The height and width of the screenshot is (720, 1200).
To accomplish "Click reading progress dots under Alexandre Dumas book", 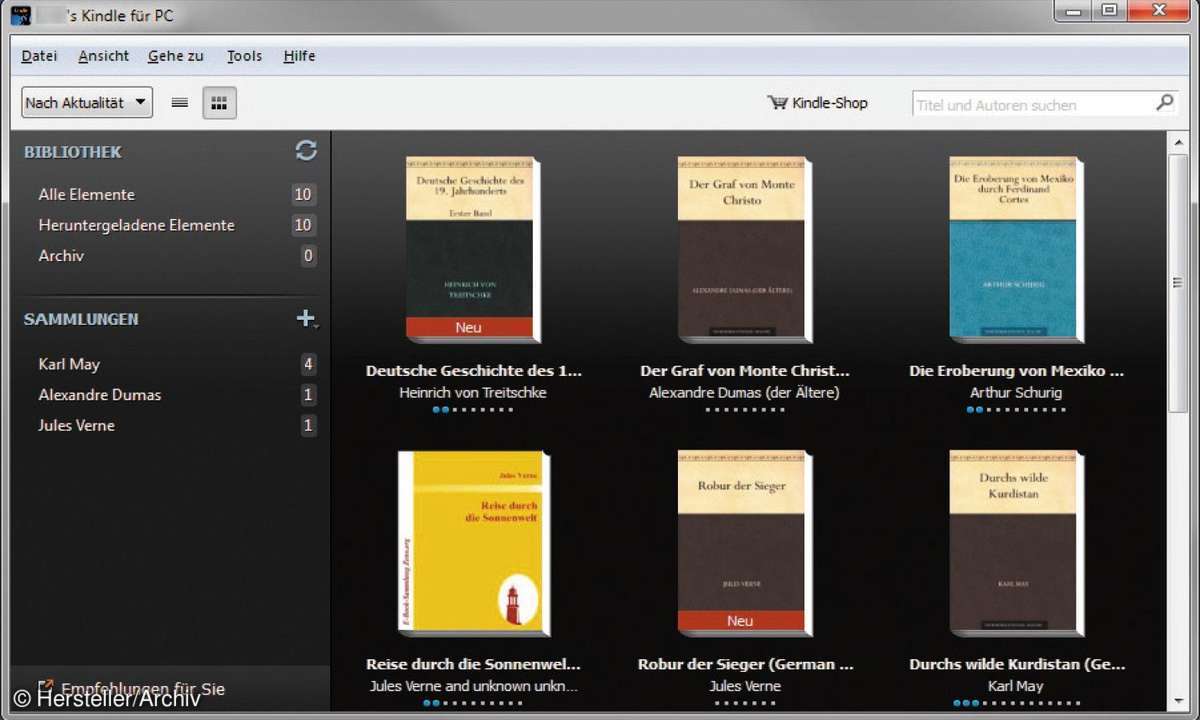I will [x=745, y=409].
